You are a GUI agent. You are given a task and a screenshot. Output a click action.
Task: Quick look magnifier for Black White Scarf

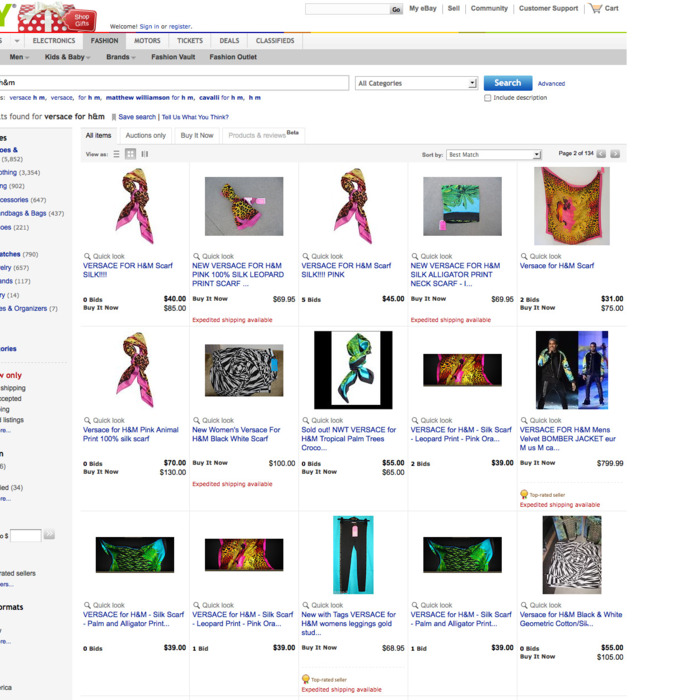click(x=196, y=421)
